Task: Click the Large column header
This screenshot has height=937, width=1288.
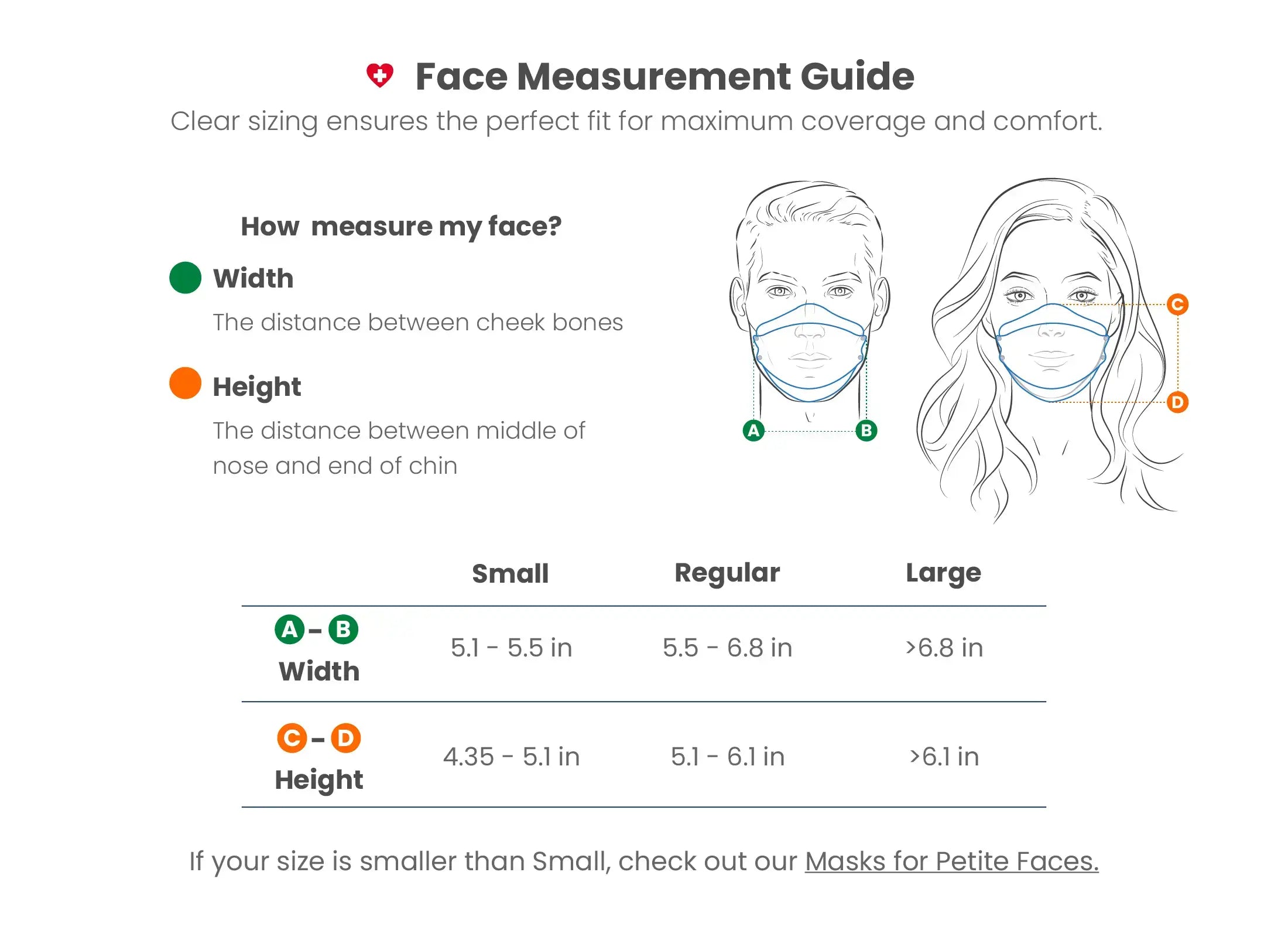Action: [x=943, y=573]
